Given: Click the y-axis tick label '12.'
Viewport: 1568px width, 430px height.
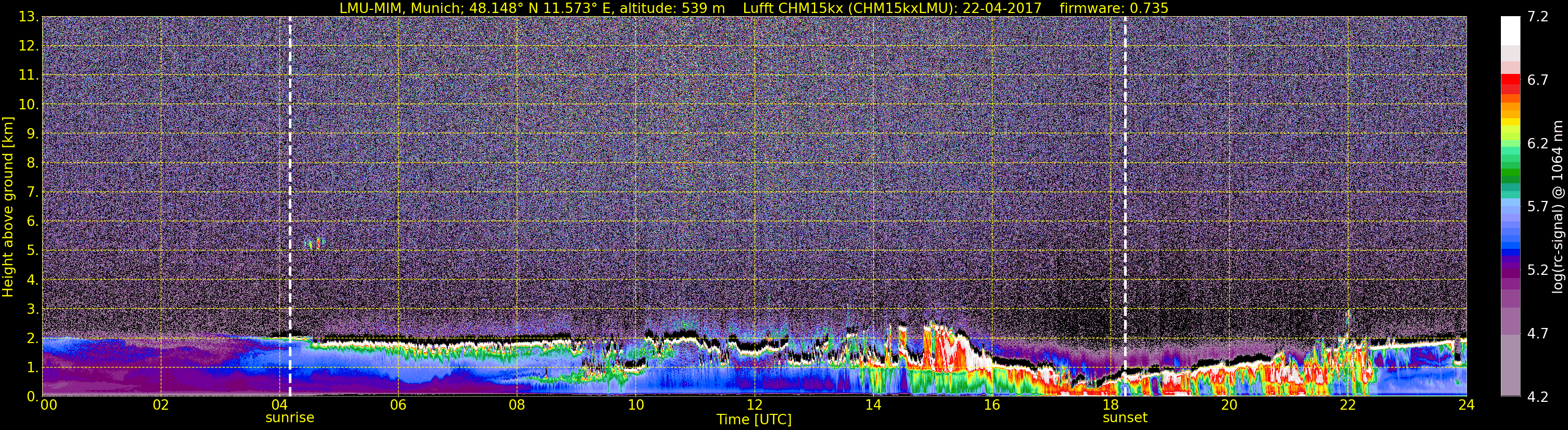Looking at the screenshot, I should pyautogui.click(x=29, y=46).
